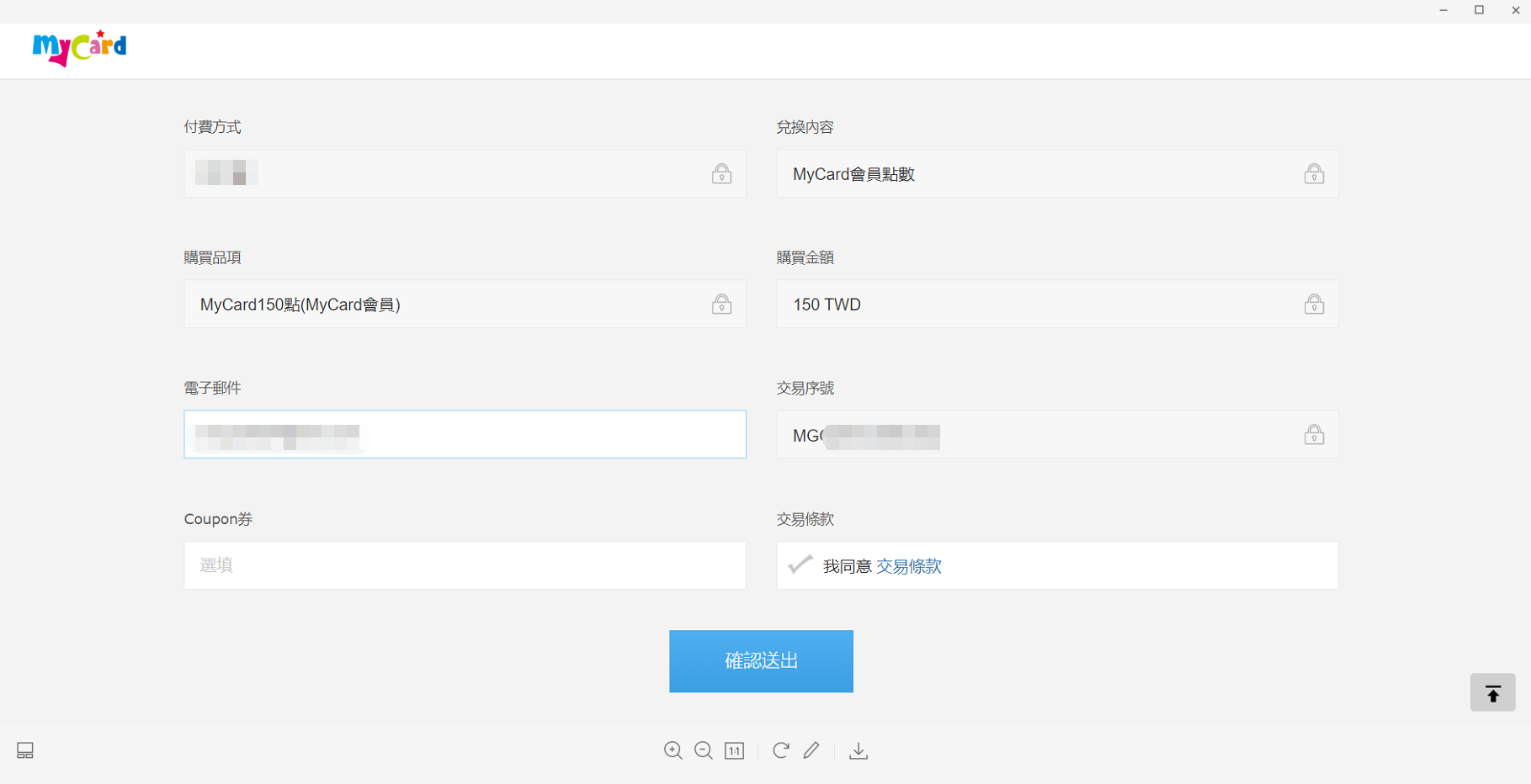Image resolution: width=1531 pixels, height=784 pixels.
Task: Click the 交易序號 value starting MG
Action: coord(866,436)
